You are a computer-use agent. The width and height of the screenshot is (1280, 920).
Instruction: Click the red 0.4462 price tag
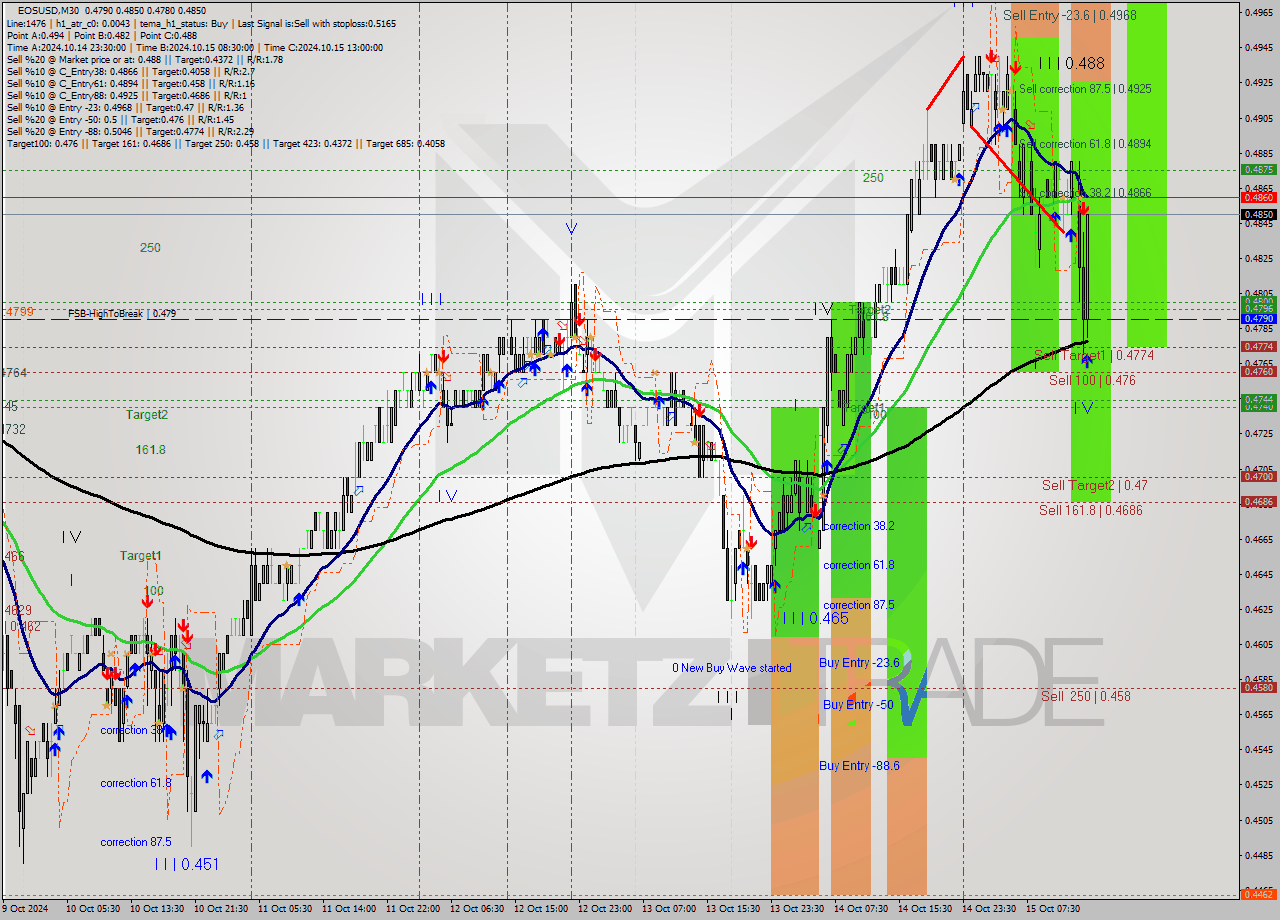(x=1258, y=894)
